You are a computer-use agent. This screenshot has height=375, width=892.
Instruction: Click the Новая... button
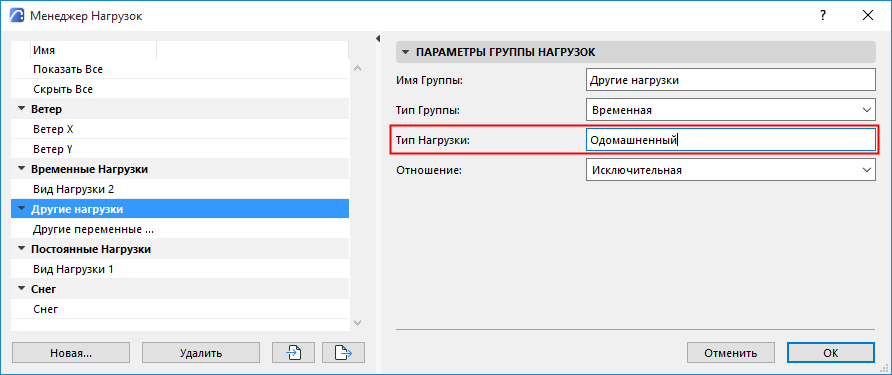71,353
